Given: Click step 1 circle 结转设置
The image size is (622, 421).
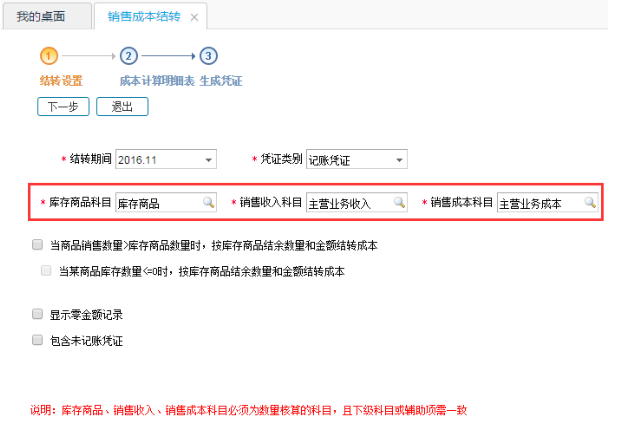Looking at the screenshot, I should [x=49, y=56].
